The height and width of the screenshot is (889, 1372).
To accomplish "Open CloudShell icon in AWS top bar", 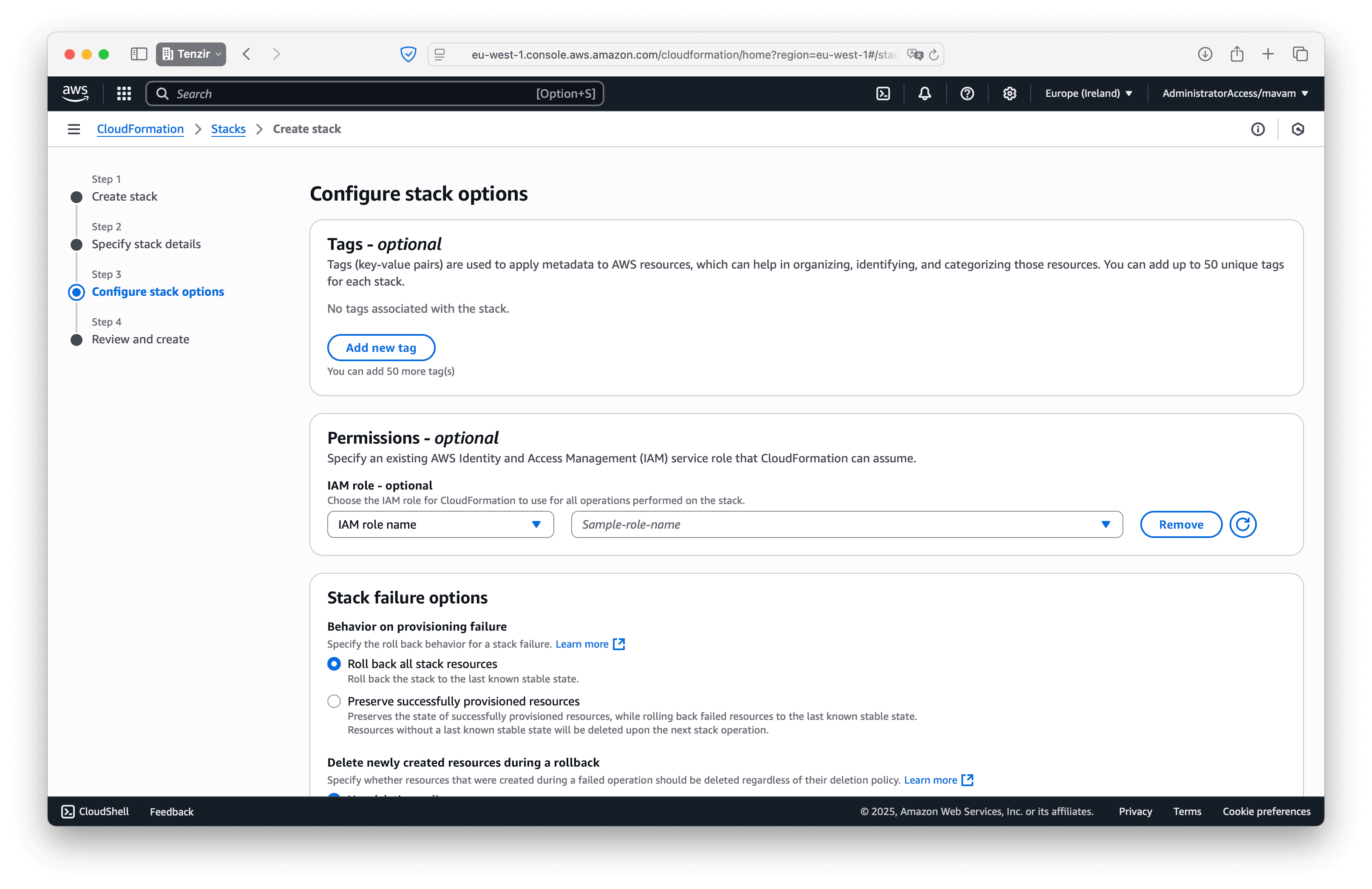I will tap(882, 93).
